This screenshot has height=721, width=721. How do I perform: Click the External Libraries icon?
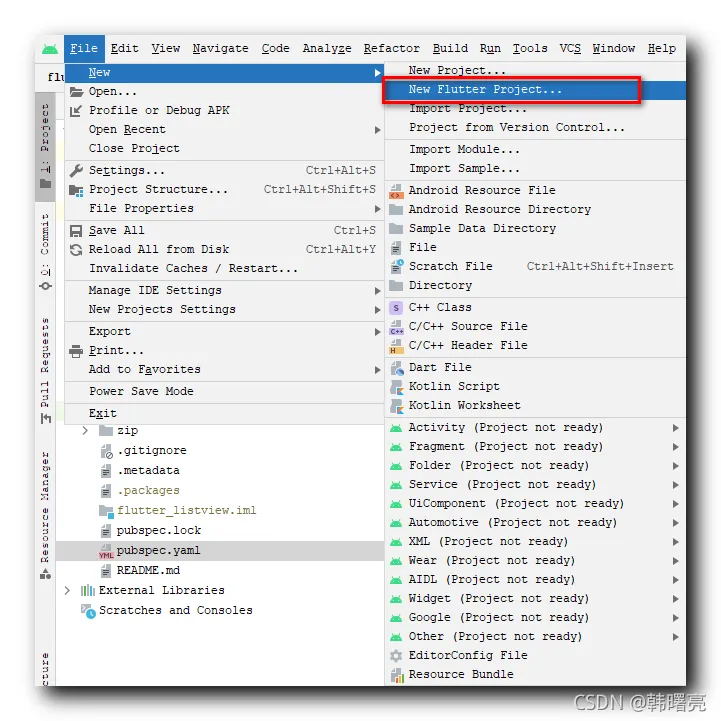(x=87, y=590)
